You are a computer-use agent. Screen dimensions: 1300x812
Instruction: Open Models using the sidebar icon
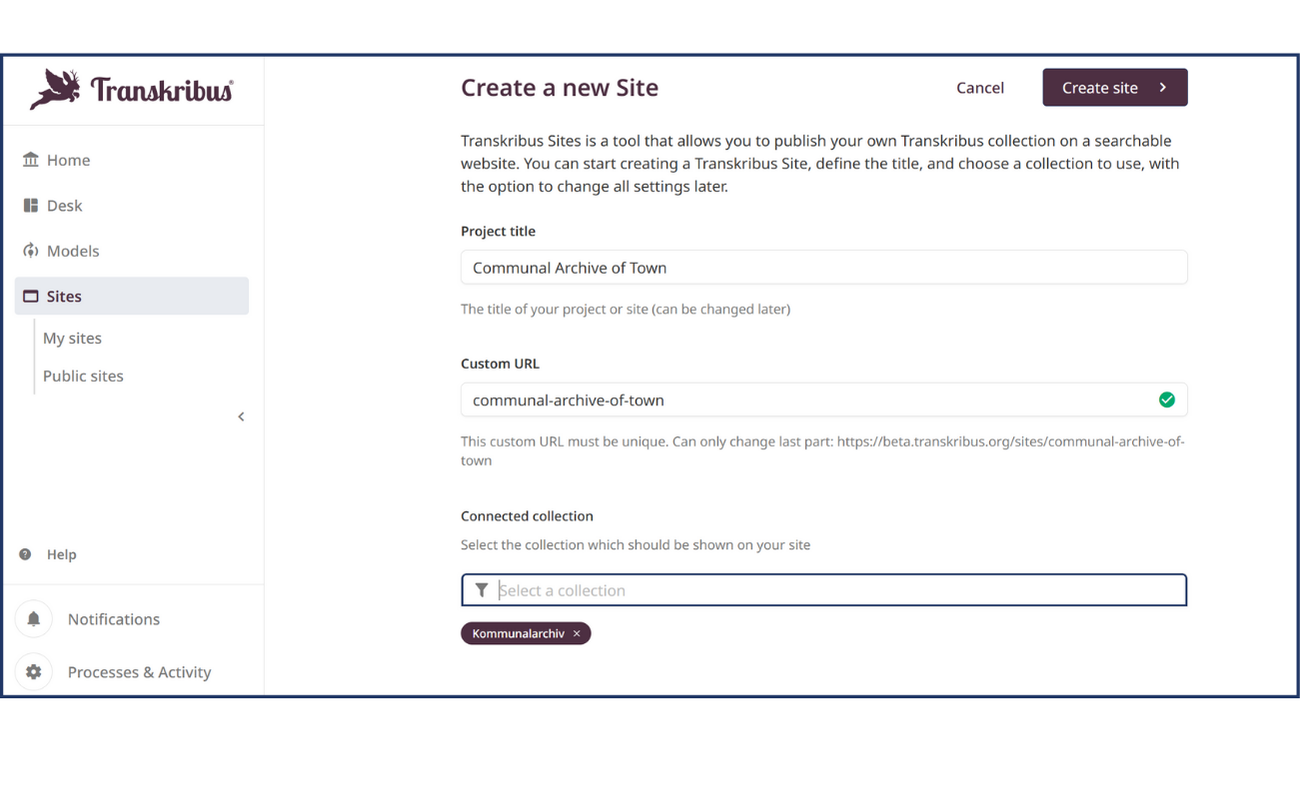click(x=30, y=250)
